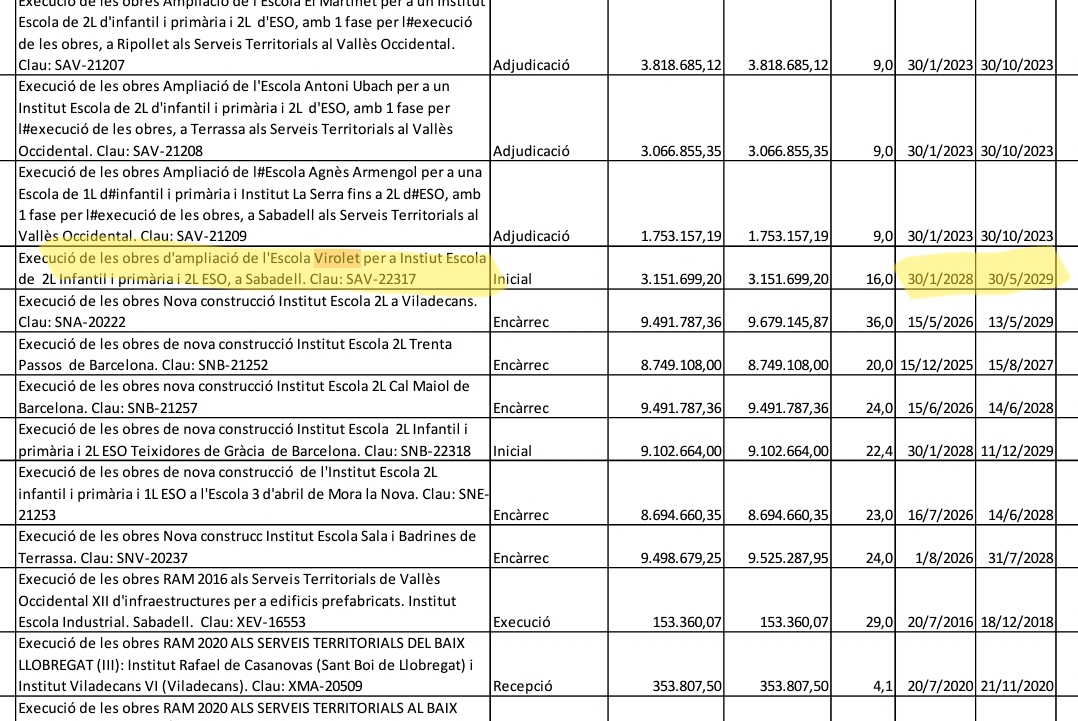Click the start date 15/12/2025

[x=936, y=365]
